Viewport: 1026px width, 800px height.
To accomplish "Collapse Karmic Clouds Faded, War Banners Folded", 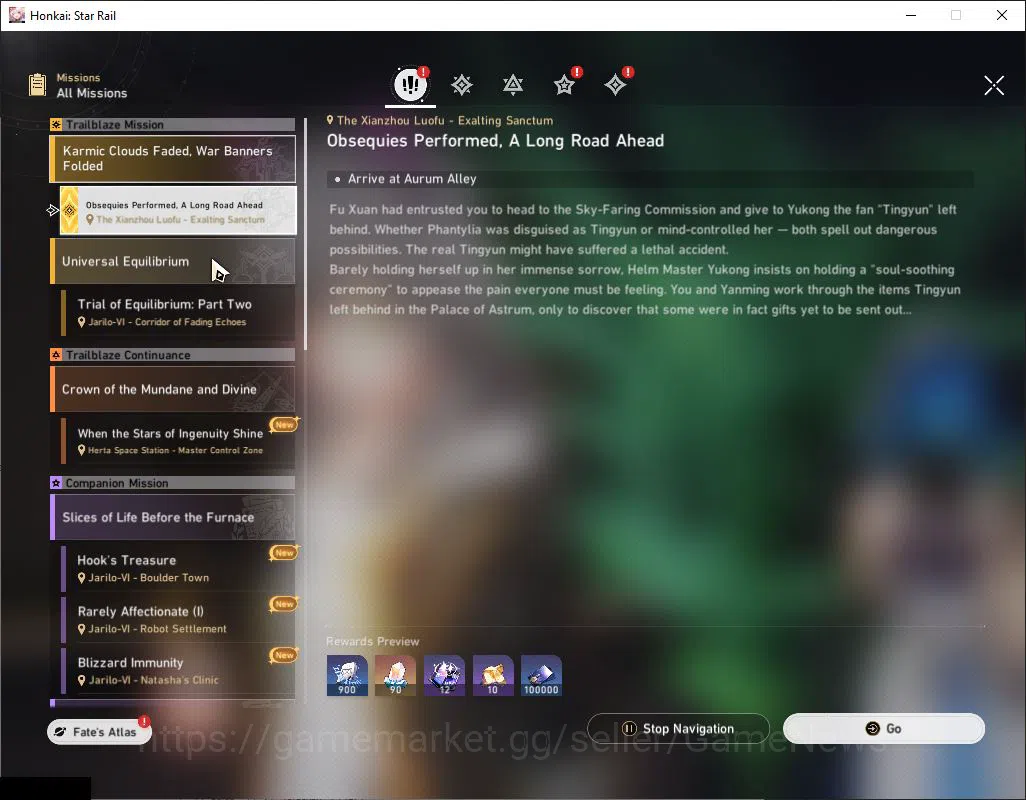I will [x=172, y=159].
